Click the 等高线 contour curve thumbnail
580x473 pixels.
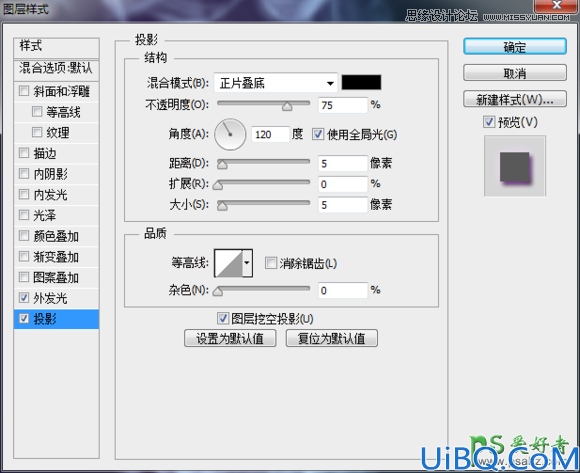229,263
